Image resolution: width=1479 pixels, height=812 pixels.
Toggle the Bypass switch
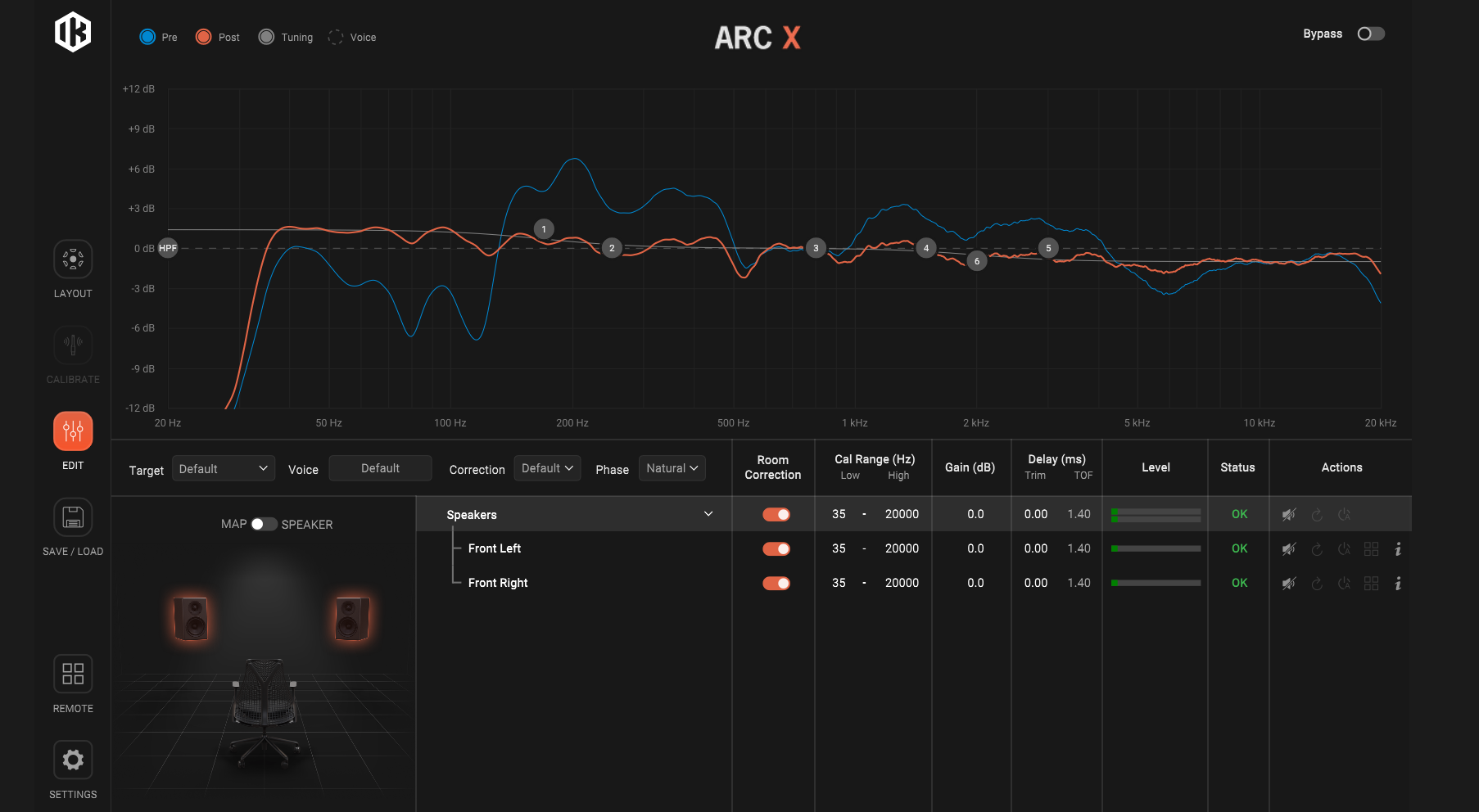(x=1371, y=34)
